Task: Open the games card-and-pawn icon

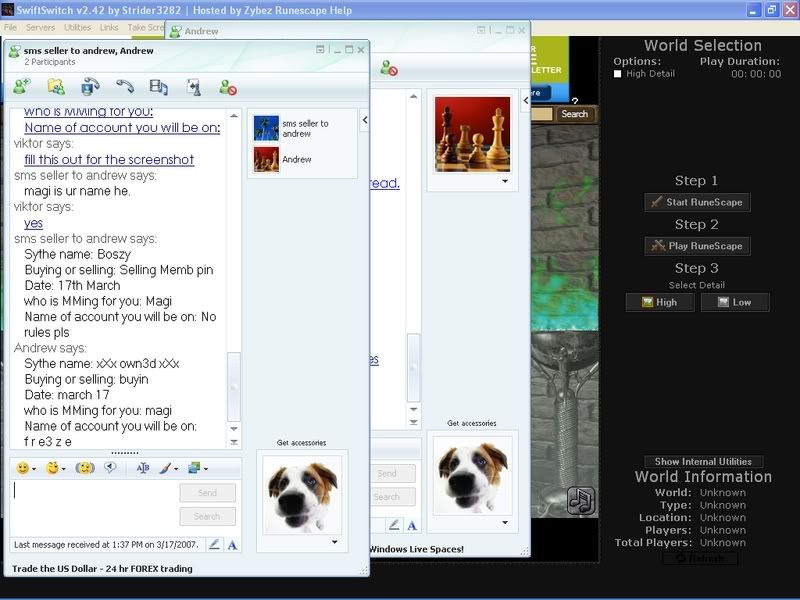Action: click(x=193, y=87)
